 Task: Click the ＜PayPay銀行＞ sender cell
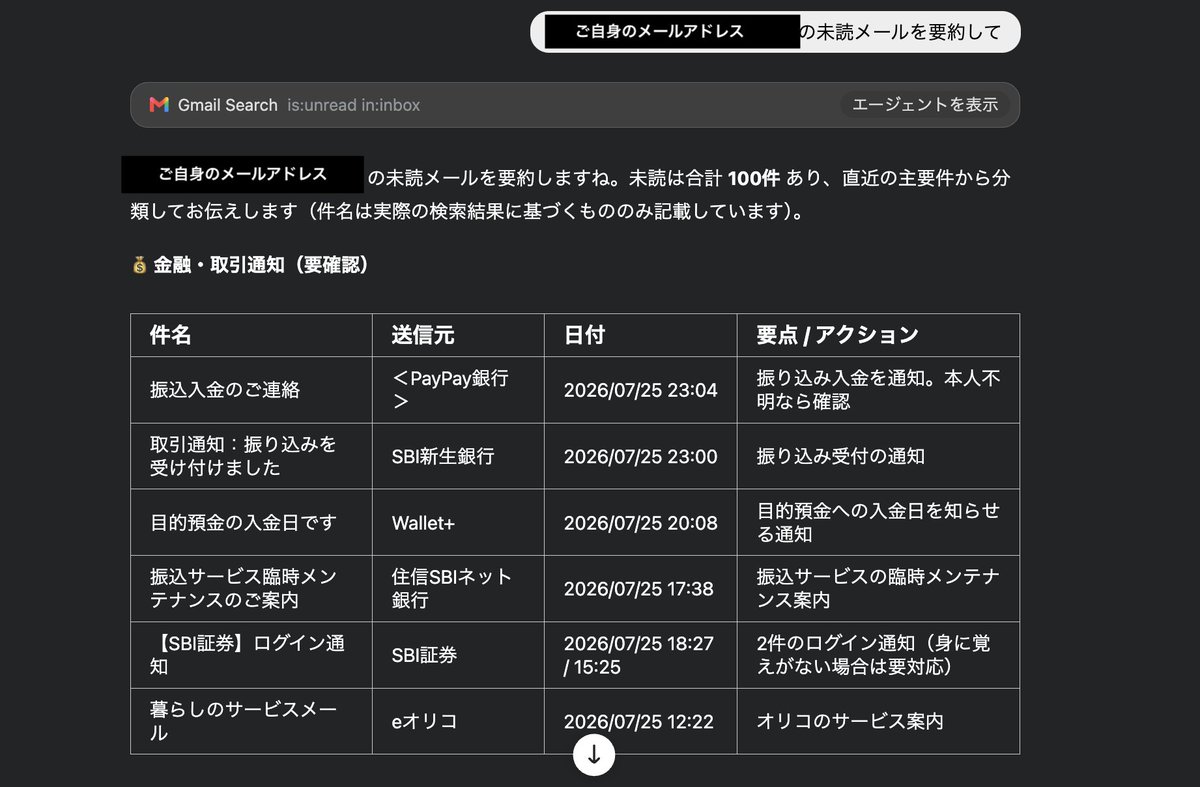458,390
